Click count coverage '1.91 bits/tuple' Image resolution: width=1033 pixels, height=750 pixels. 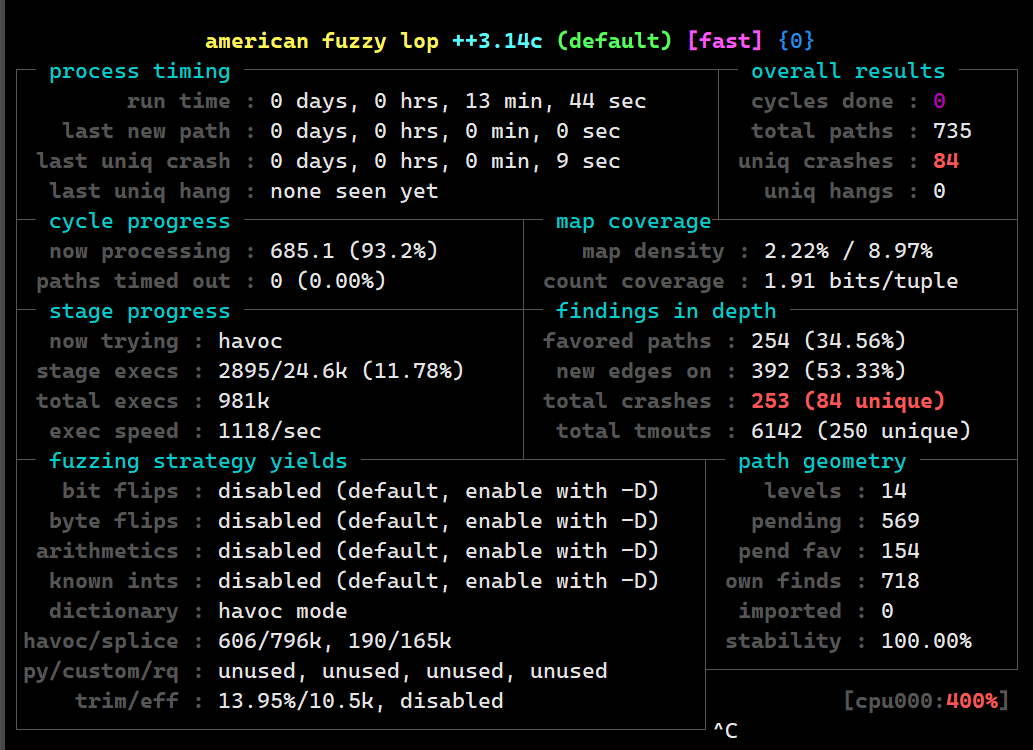[861, 281]
